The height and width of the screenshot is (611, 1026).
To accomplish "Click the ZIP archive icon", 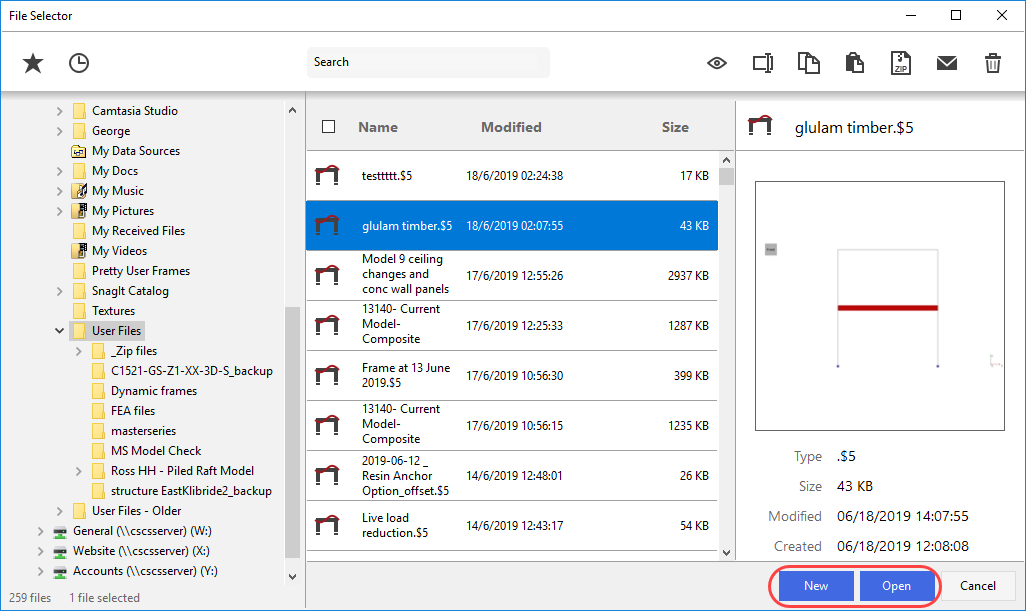I will (901, 63).
